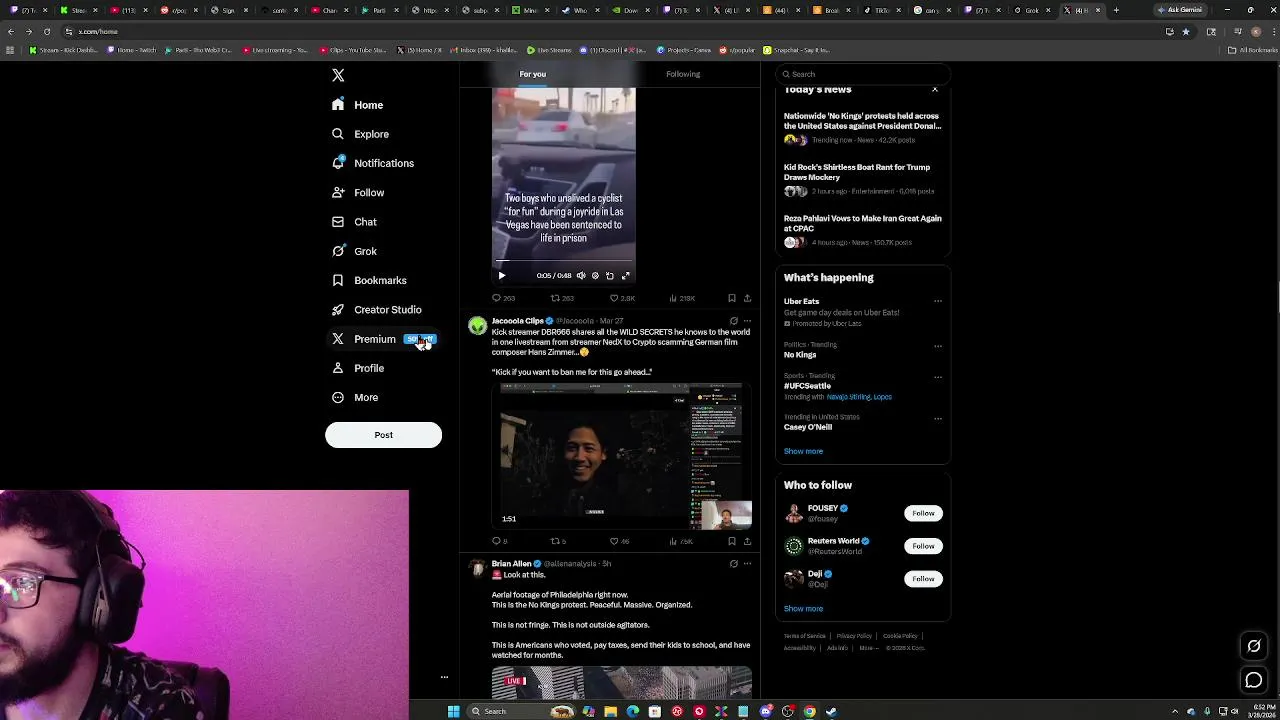Click the X search field

click(862, 74)
